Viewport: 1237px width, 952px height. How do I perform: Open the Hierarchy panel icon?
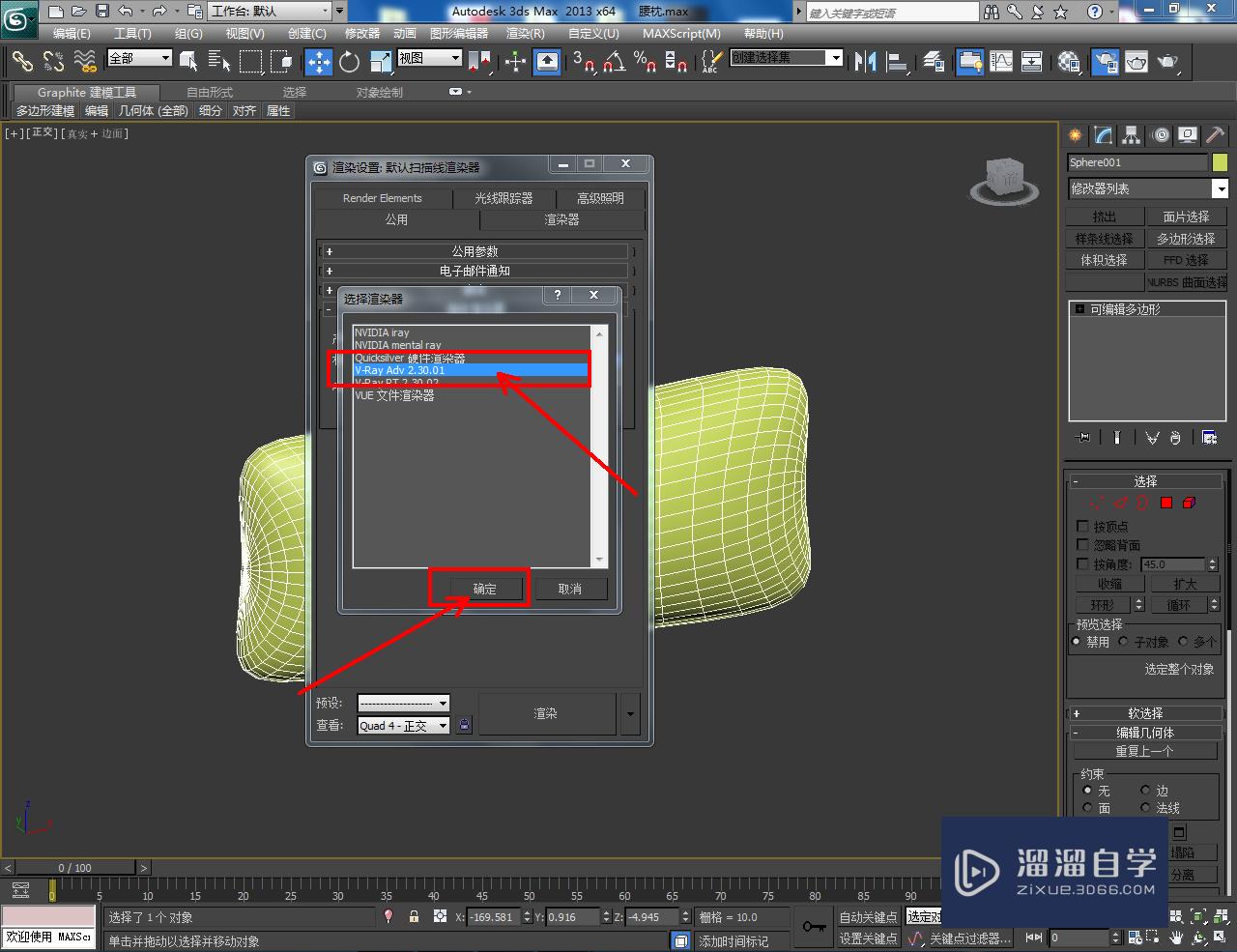[x=1132, y=135]
